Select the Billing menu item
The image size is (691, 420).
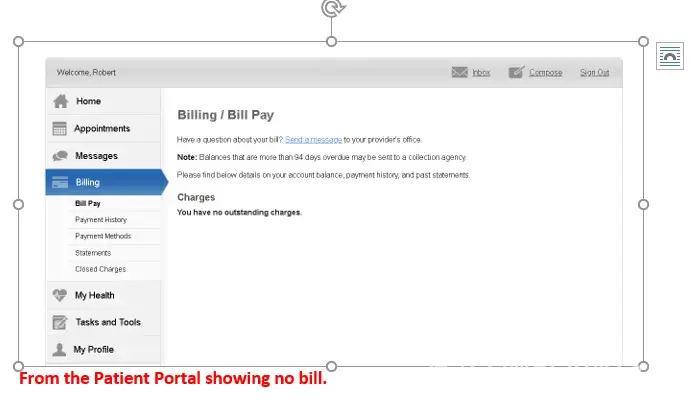[x=106, y=182]
